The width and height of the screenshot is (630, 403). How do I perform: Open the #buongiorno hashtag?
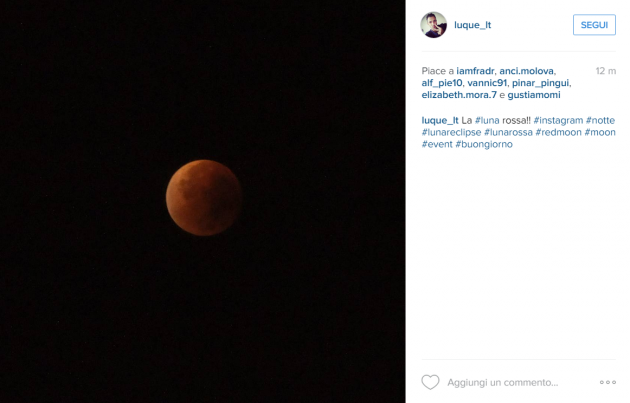pos(484,144)
